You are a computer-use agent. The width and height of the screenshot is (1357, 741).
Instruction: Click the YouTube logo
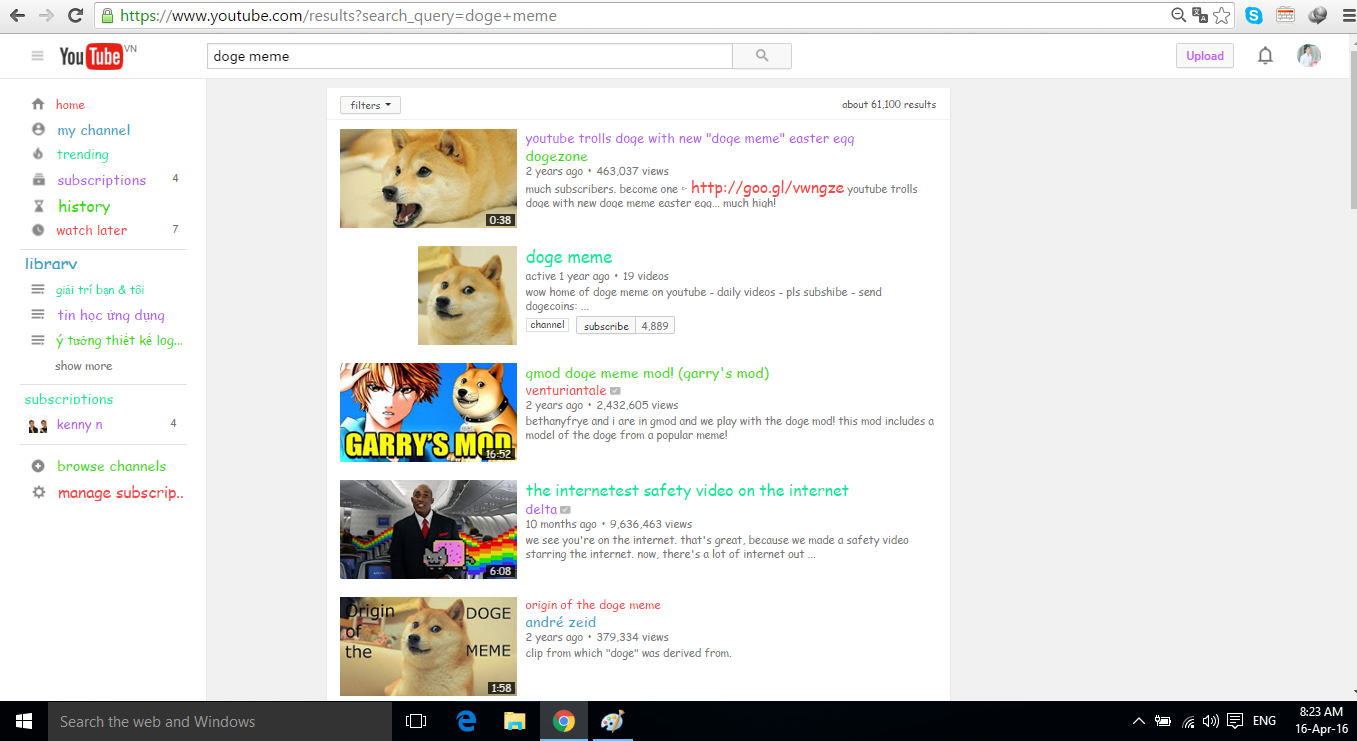click(91, 56)
